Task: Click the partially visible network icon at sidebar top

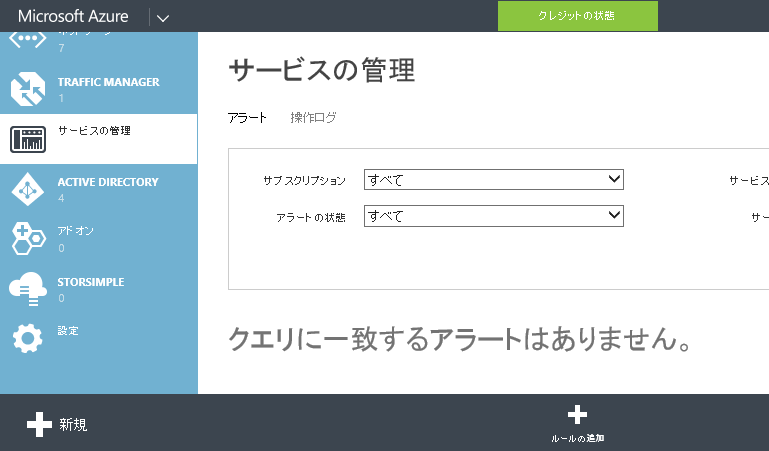Action: pos(28,40)
